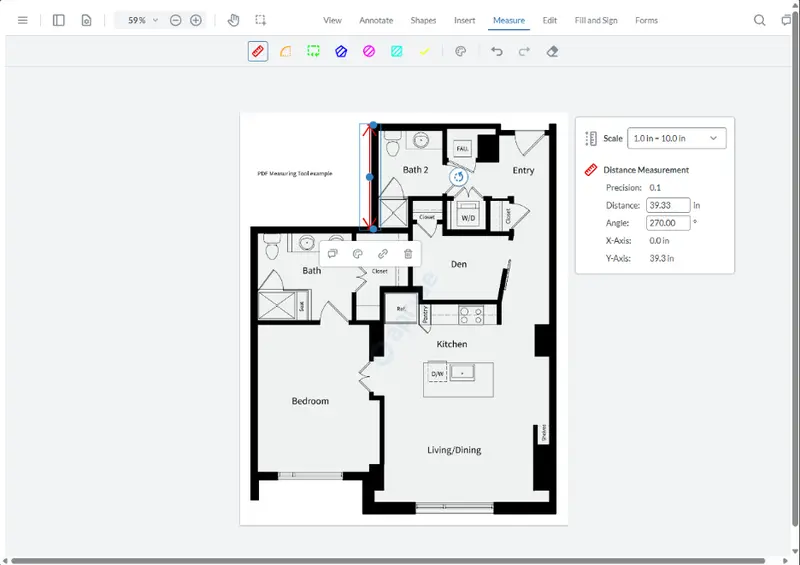Open the search magnifier
Screen dimensions: 800x565
point(759,20)
